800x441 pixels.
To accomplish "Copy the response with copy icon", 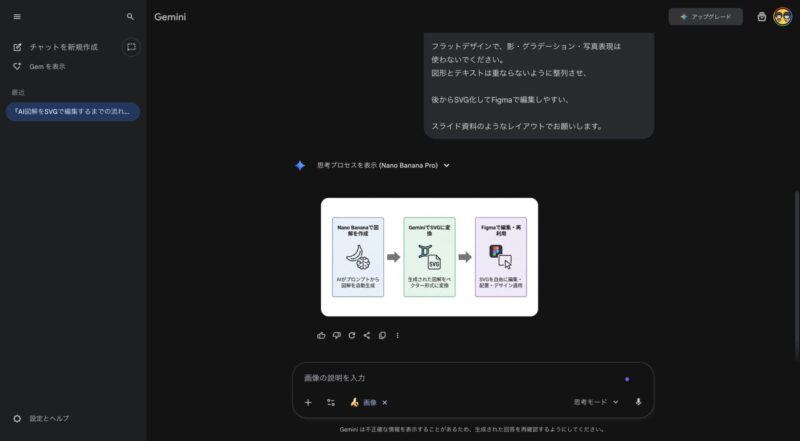I will 382,335.
